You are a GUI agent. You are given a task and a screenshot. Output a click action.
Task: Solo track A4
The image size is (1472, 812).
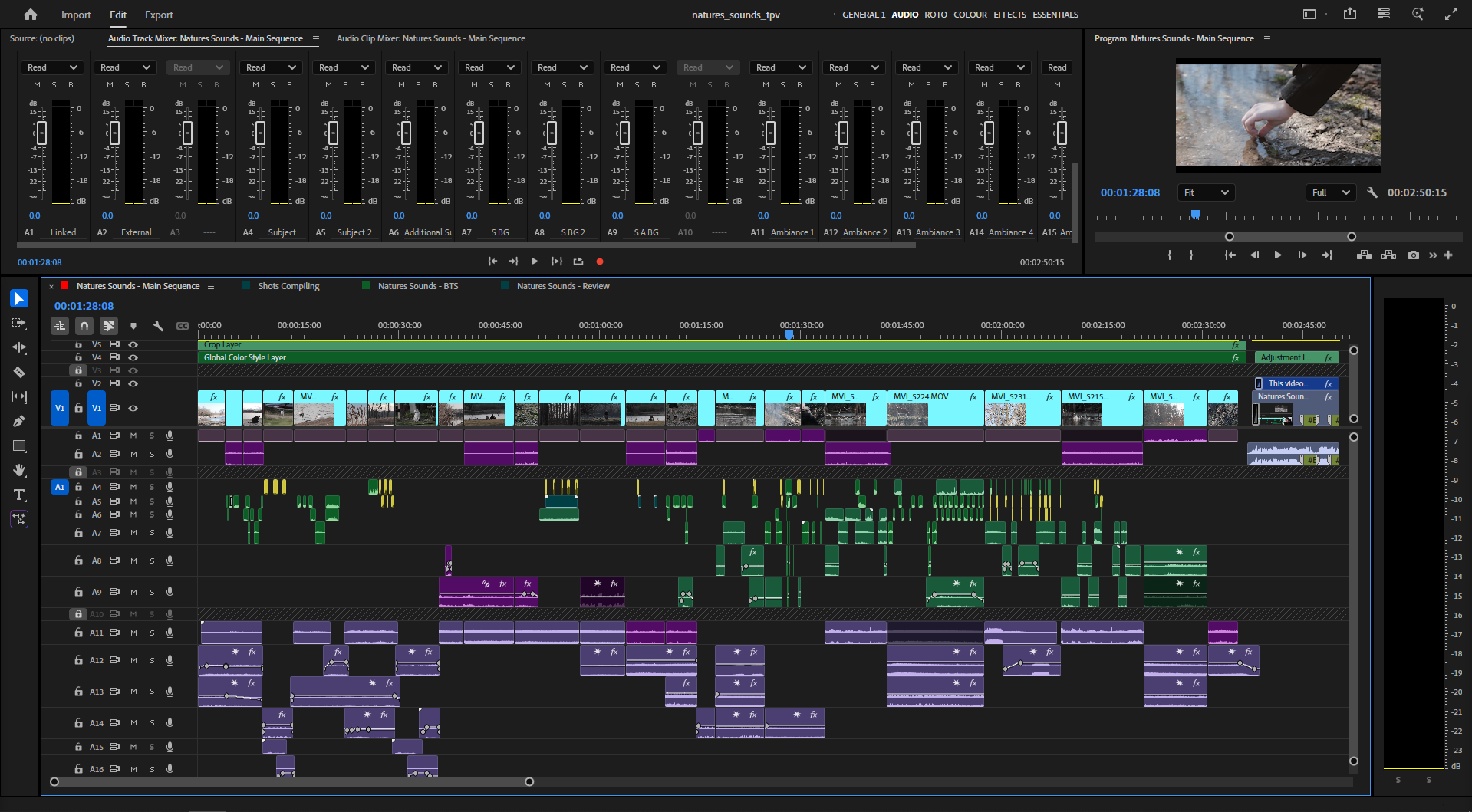click(x=151, y=487)
